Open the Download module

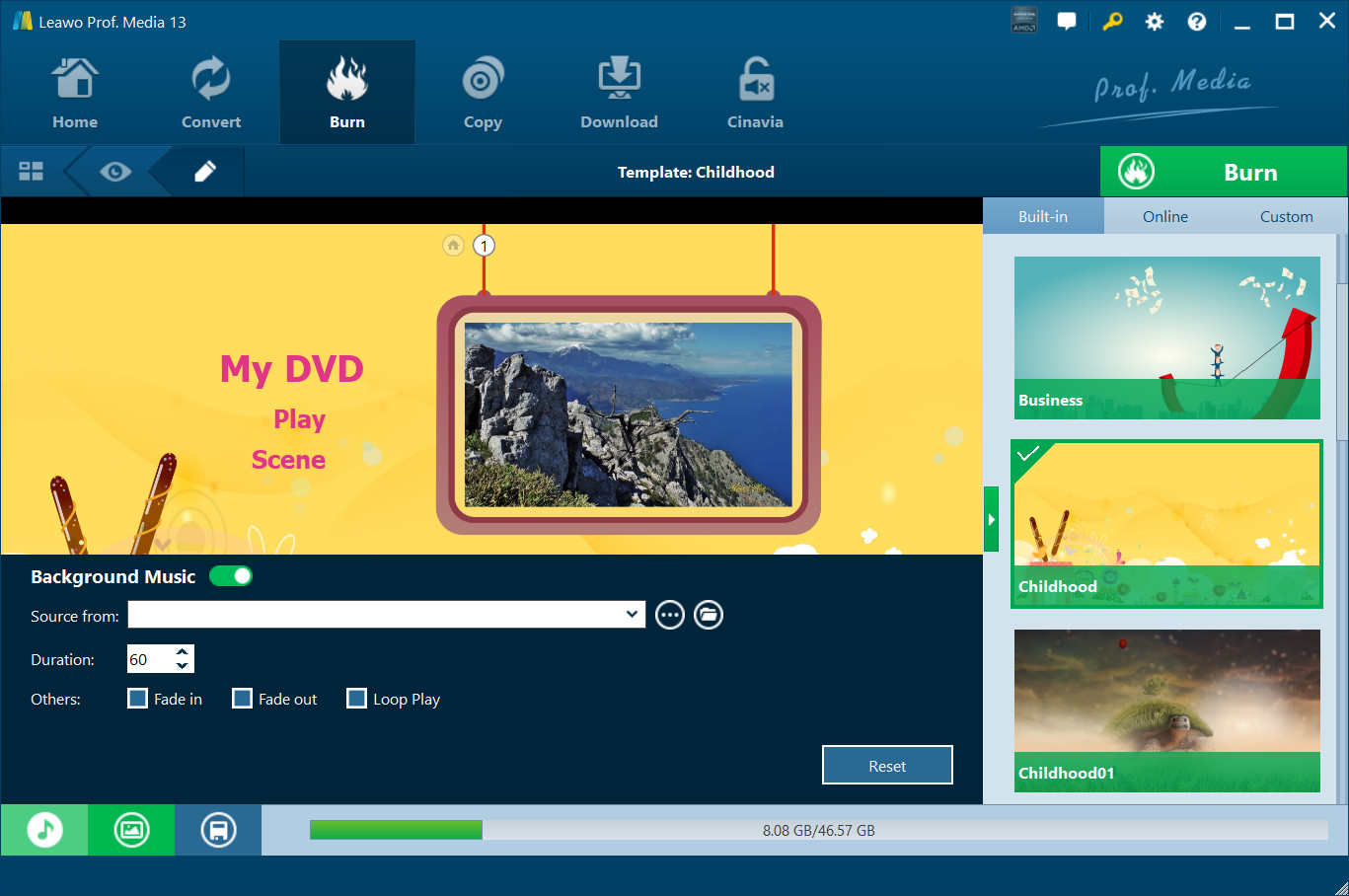tap(619, 94)
